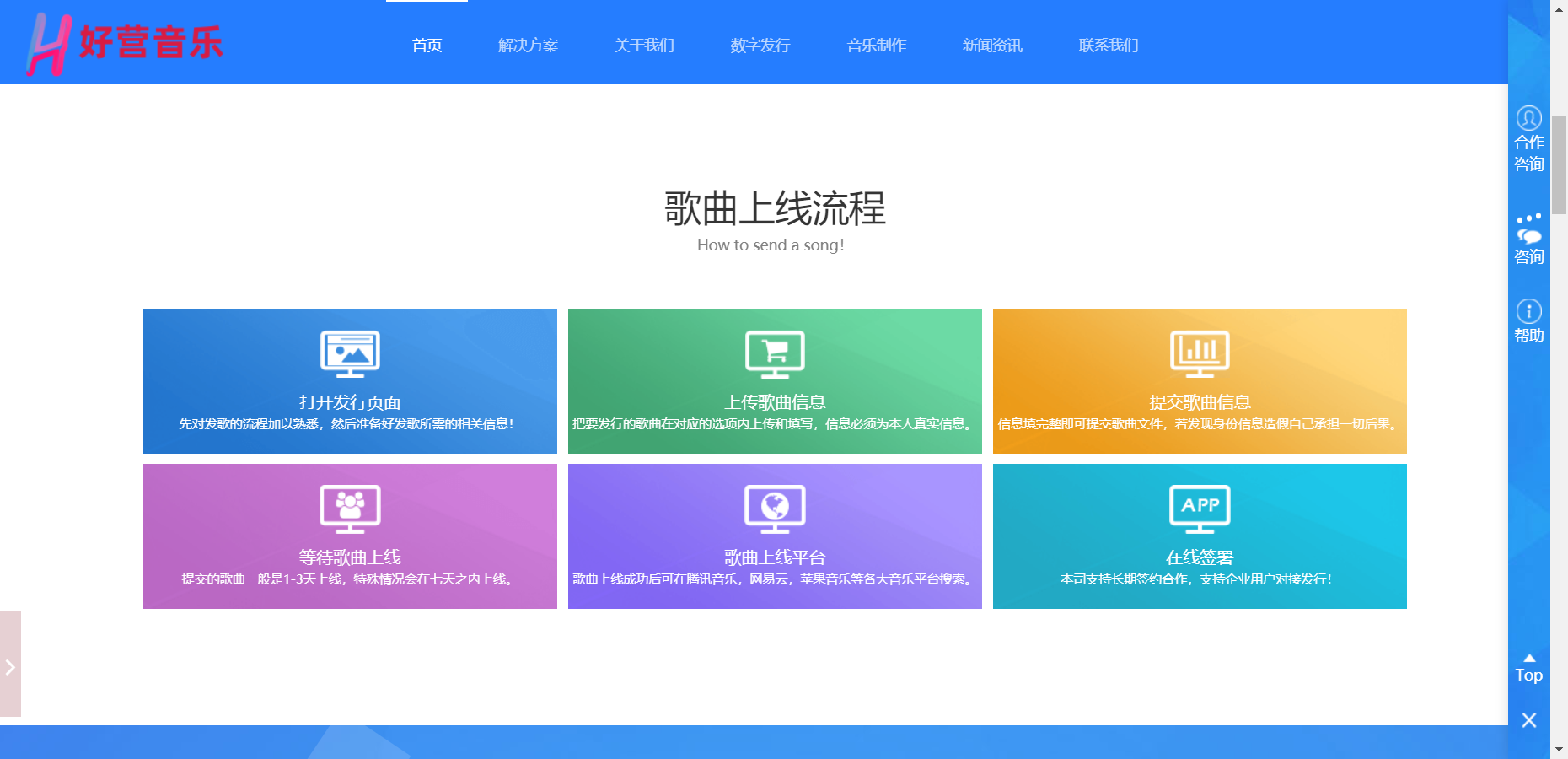1568x759 pixels.
Task: Click the picture monitor icon in blue card
Action: tap(350, 353)
